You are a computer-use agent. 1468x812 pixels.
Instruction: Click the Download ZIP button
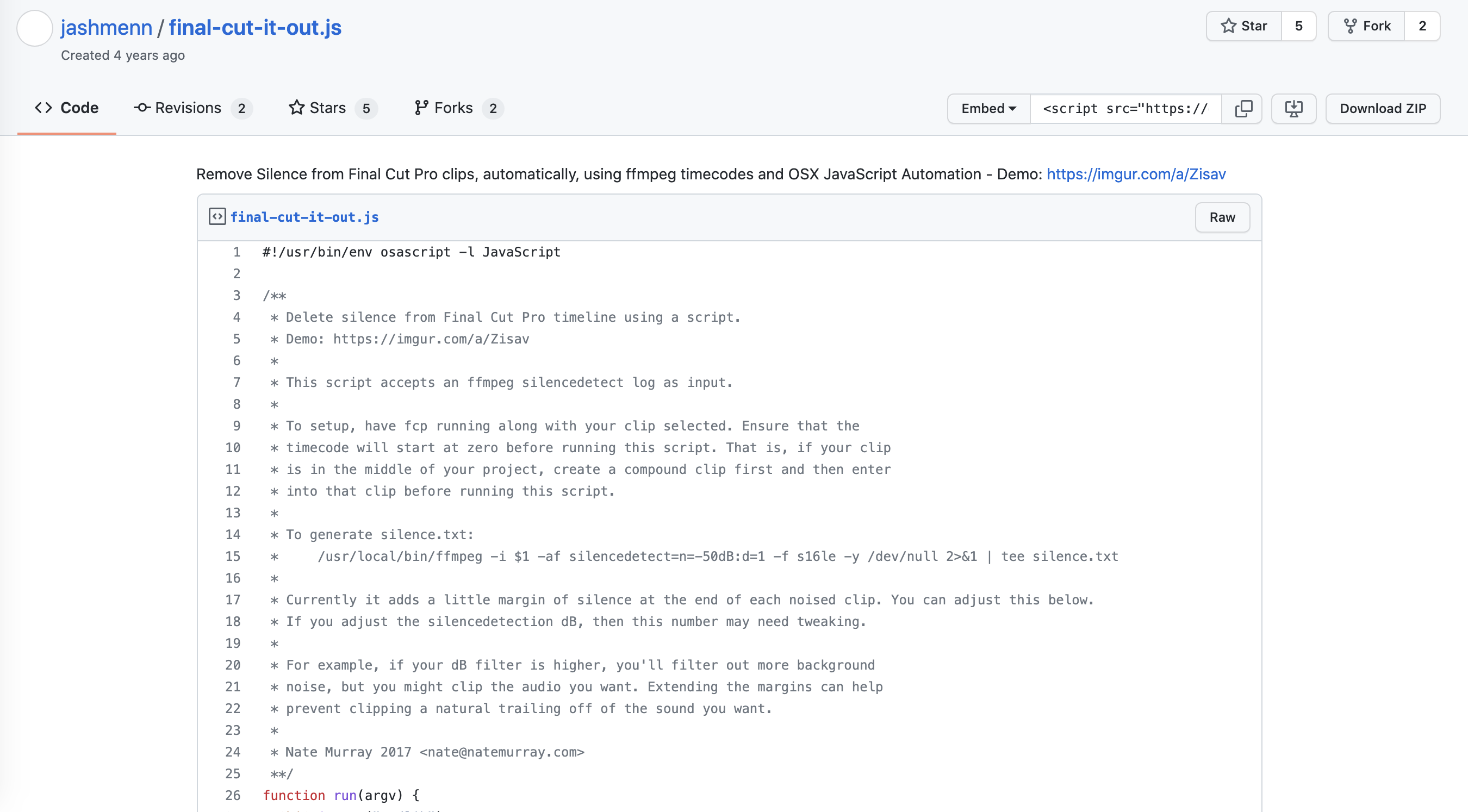[x=1383, y=108]
